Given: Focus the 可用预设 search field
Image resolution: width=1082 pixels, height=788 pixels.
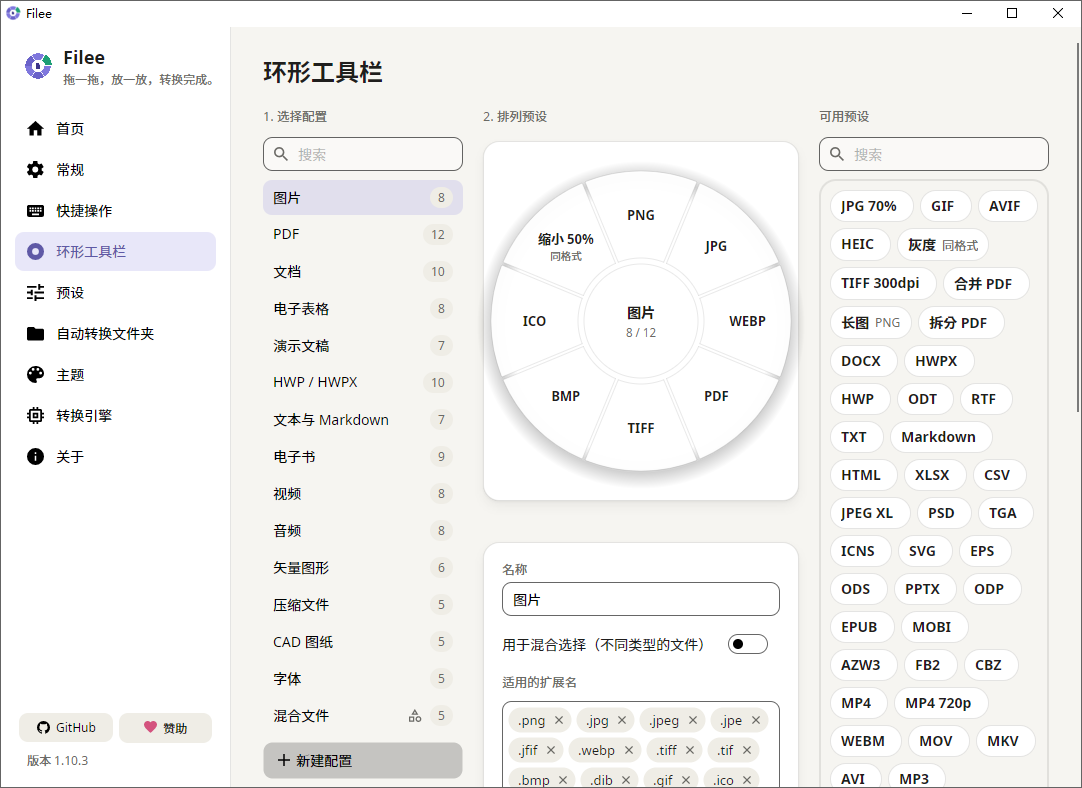Looking at the screenshot, I should tap(934, 154).
